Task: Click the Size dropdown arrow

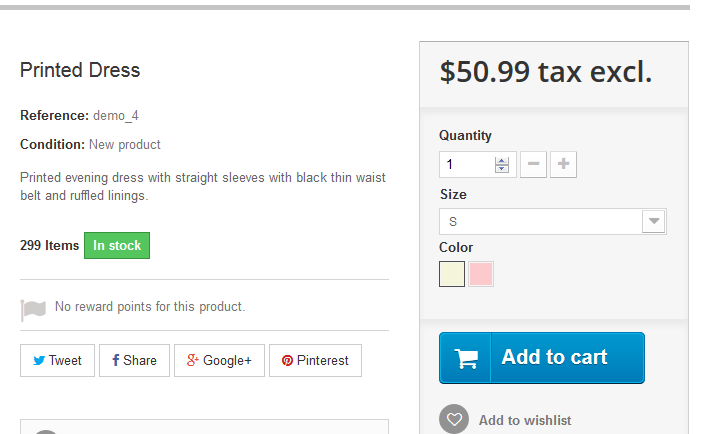Action: (654, 221)
